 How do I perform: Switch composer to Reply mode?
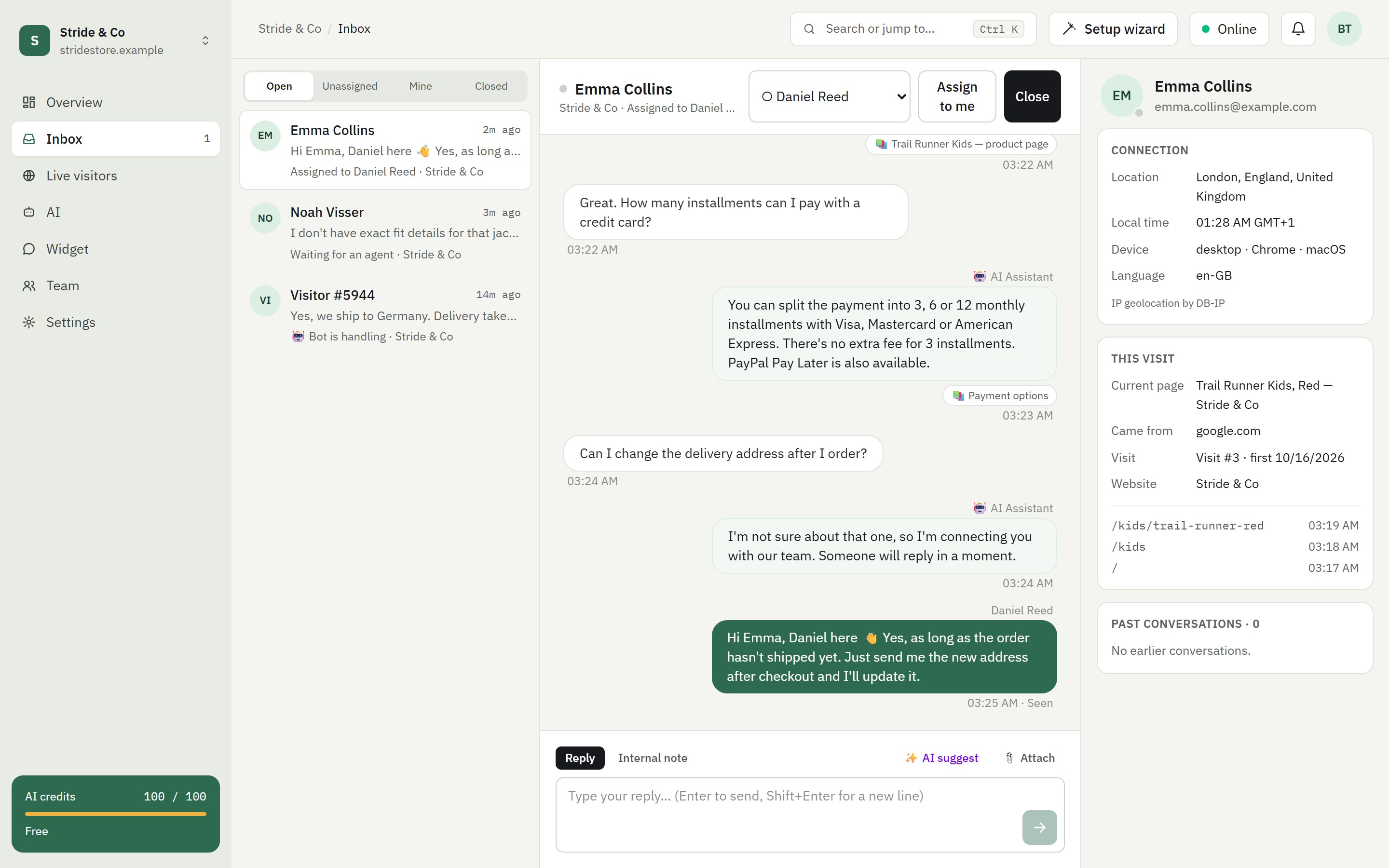click(x=580, y=758)
